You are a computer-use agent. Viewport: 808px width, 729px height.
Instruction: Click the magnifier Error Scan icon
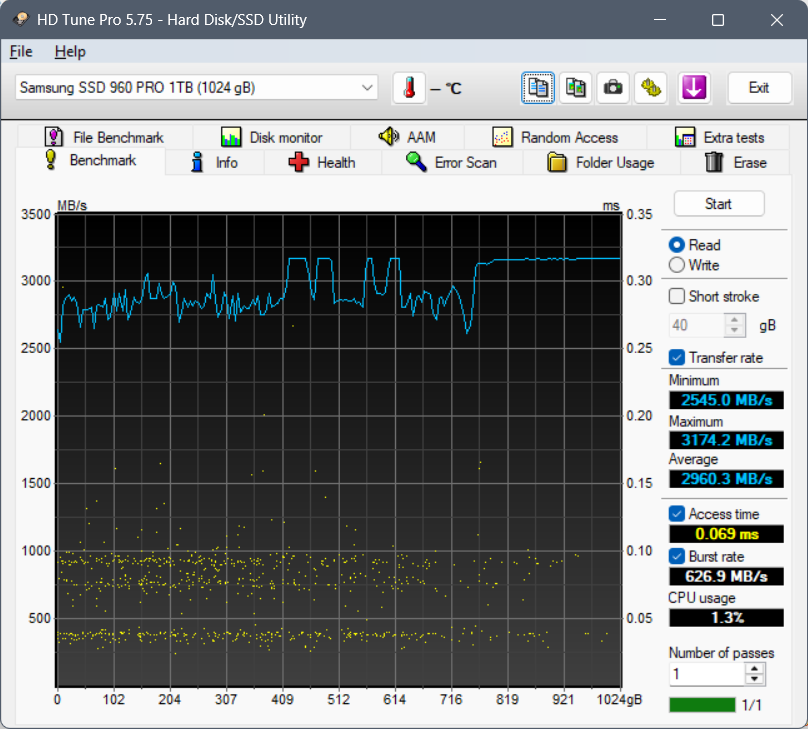click(x=416, y=162)
